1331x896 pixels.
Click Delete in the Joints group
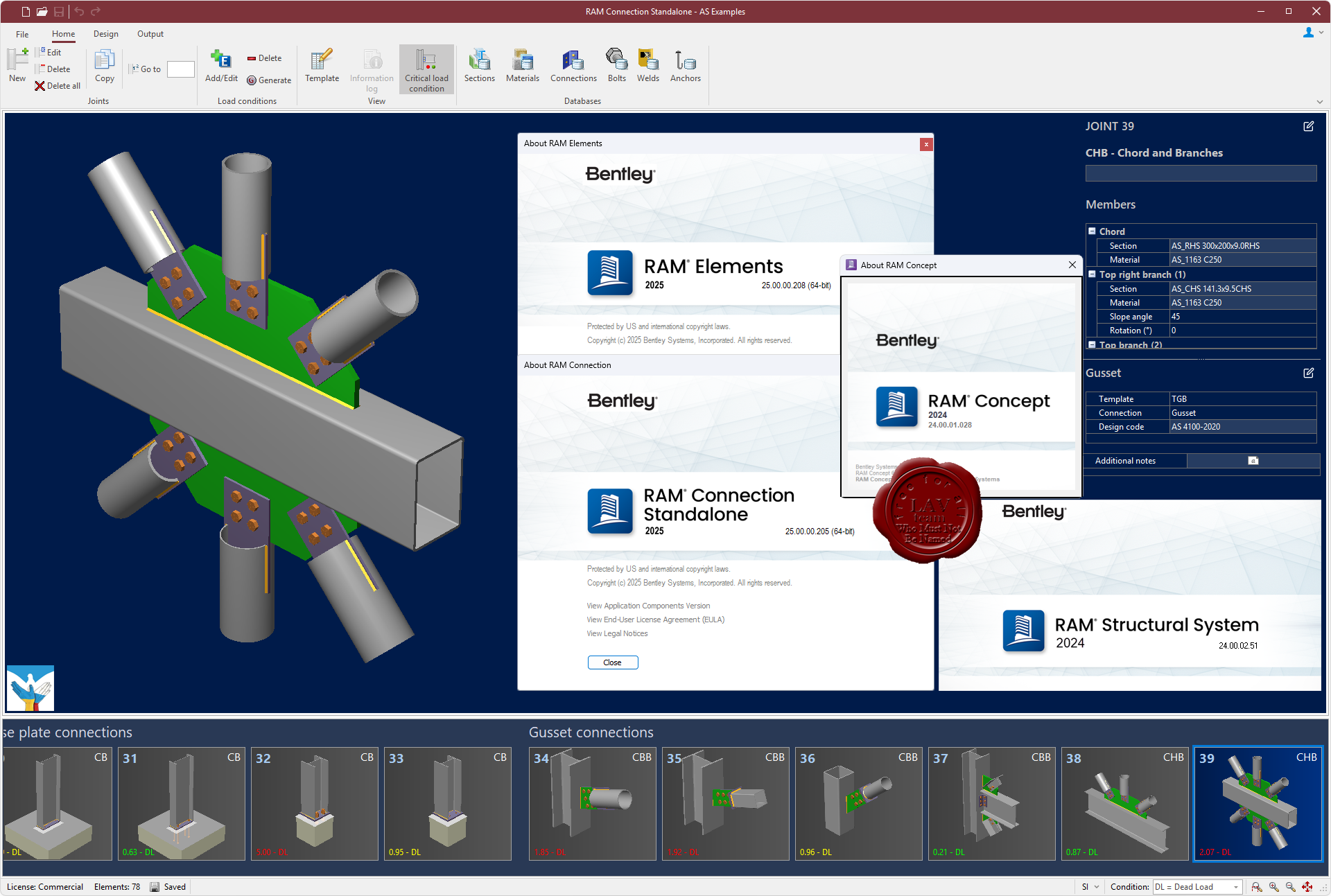(x=53, y=69)
